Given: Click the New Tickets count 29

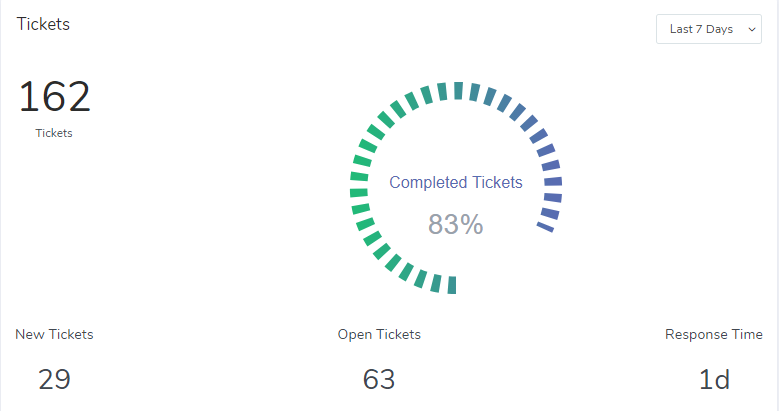Looking at the screenshot, I should tap(54, 380).
